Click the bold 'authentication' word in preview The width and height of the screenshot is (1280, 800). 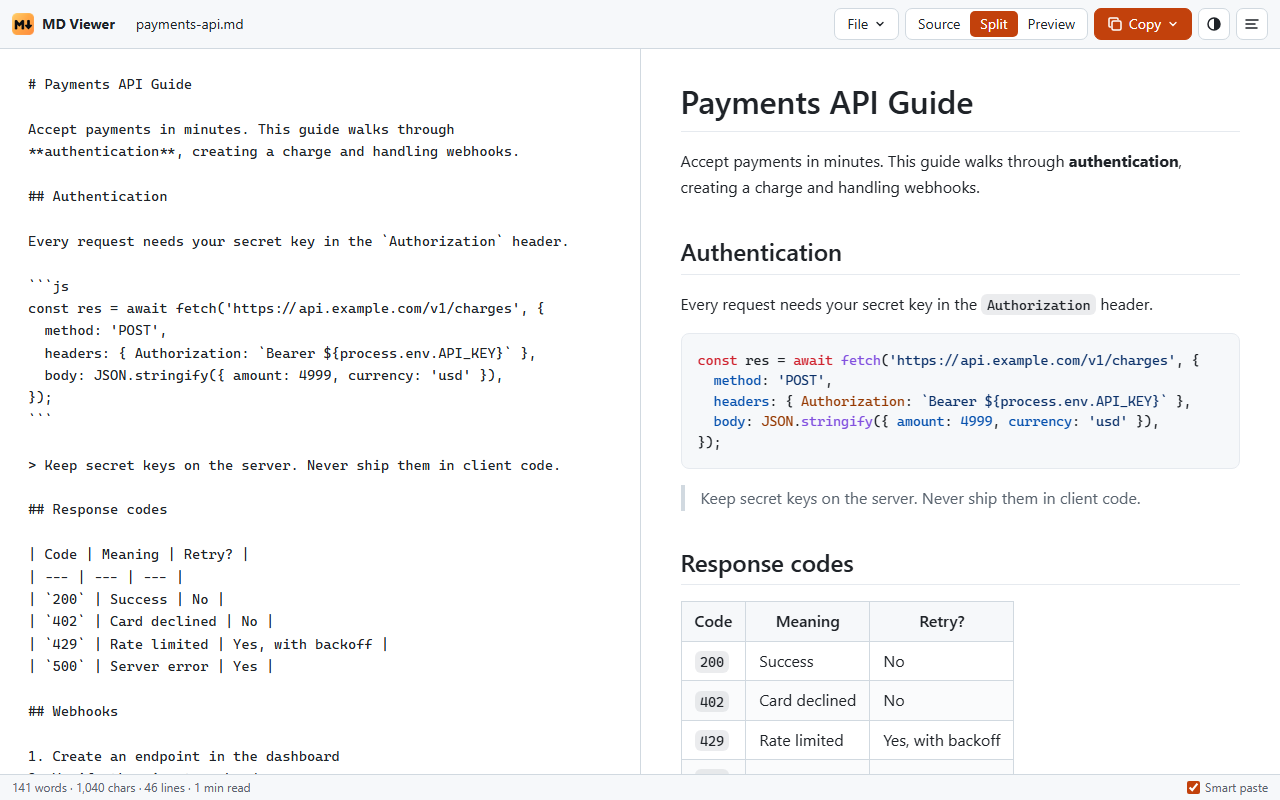(1123, 162)
